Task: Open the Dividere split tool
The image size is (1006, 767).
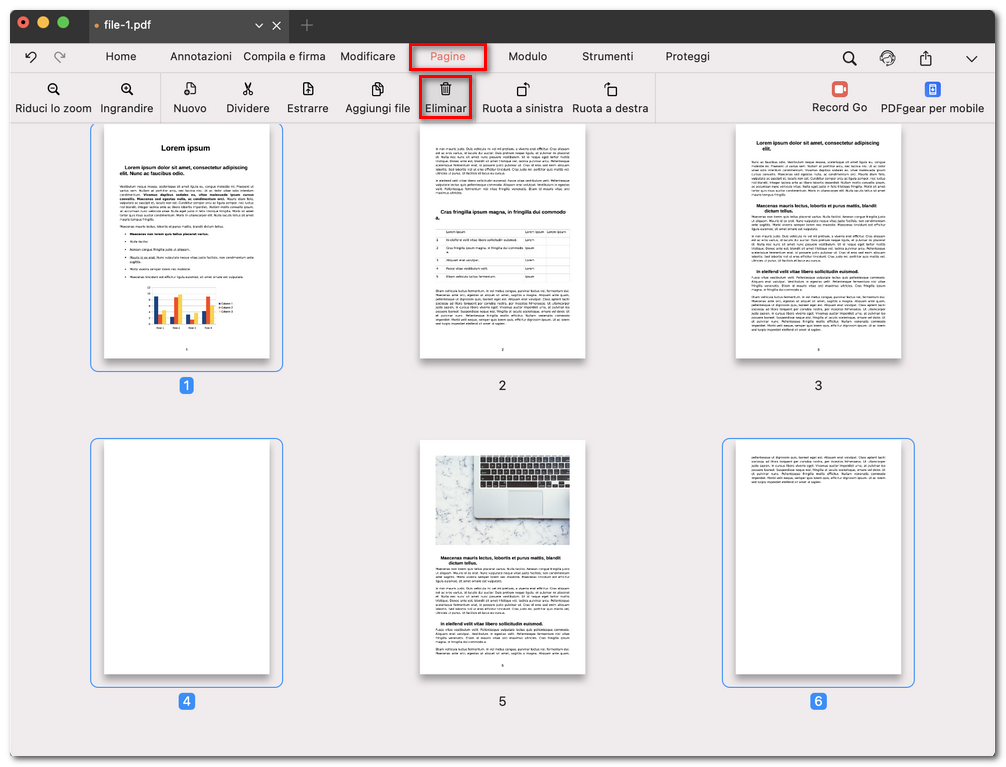Action: click(x=247, y=98)
